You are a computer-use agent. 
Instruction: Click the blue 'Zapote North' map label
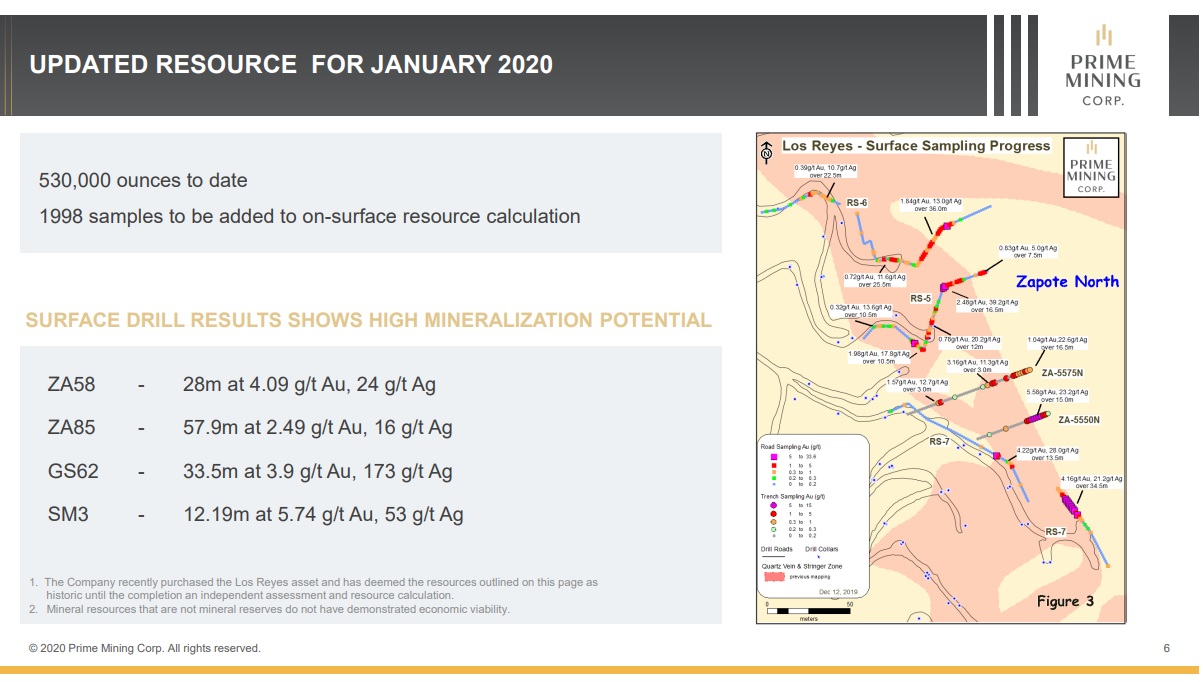coord(1067,282)
